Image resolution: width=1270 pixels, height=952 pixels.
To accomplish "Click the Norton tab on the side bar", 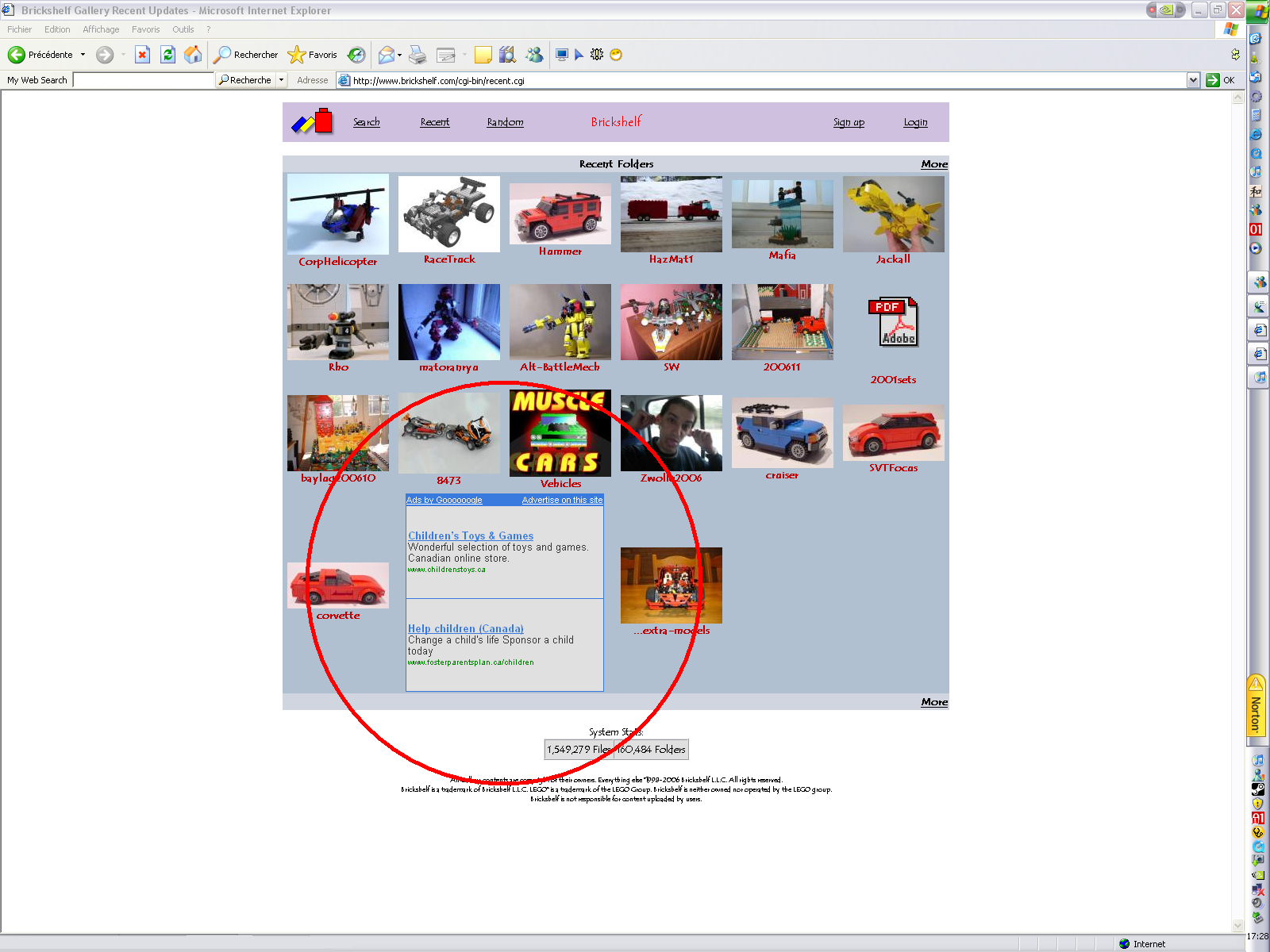I will pos(1256,705).
